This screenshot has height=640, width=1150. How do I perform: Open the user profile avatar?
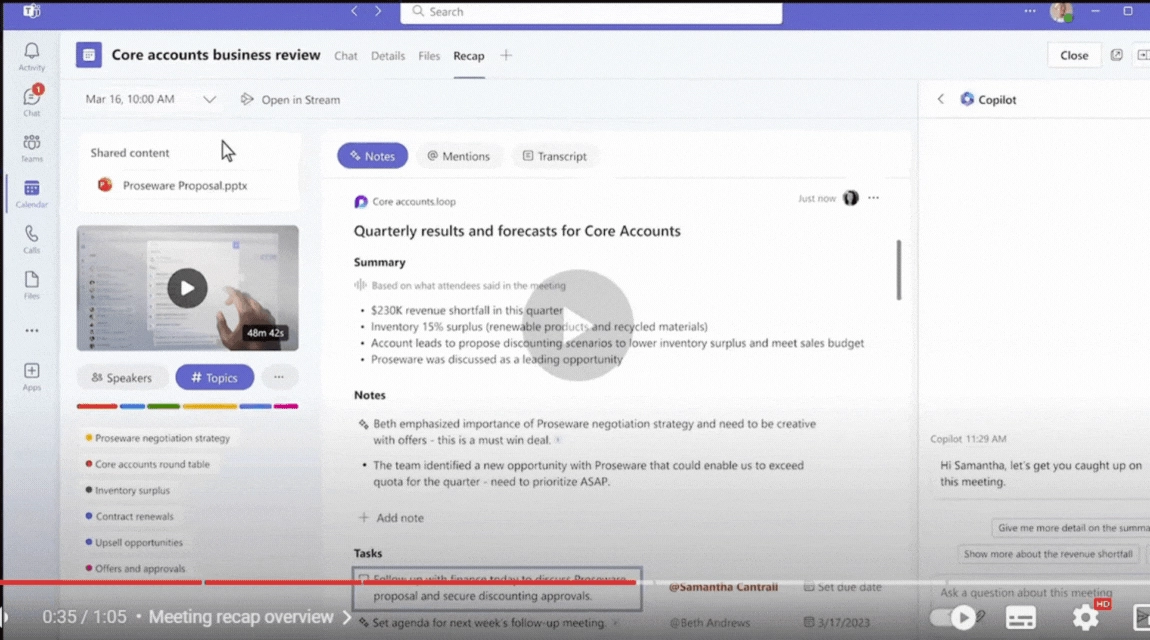(x=1061, y=11)
